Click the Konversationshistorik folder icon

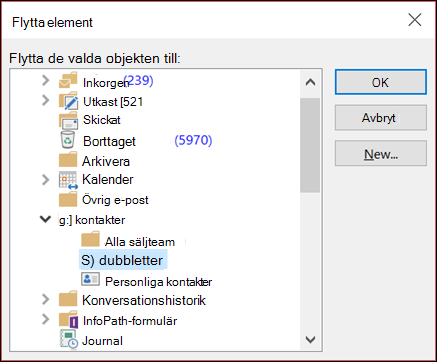[68, 299]
